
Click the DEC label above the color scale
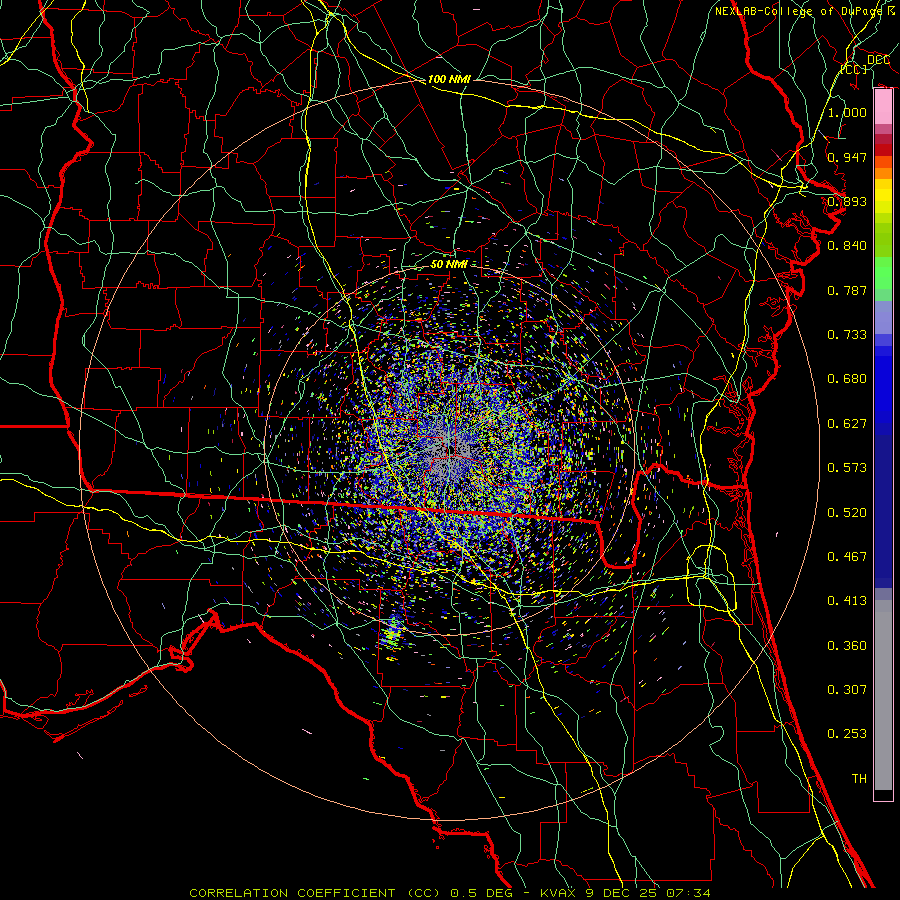[878, 60]
